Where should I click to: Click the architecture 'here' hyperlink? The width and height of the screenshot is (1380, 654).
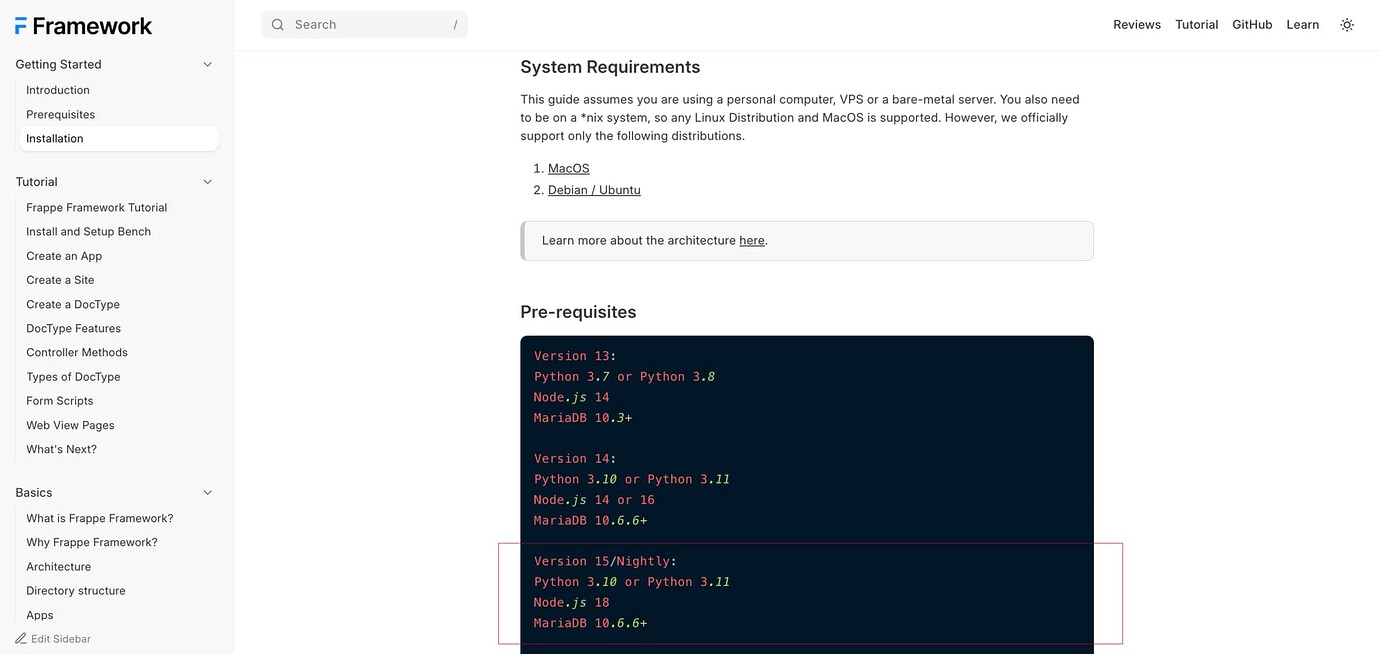coord(751,240)
